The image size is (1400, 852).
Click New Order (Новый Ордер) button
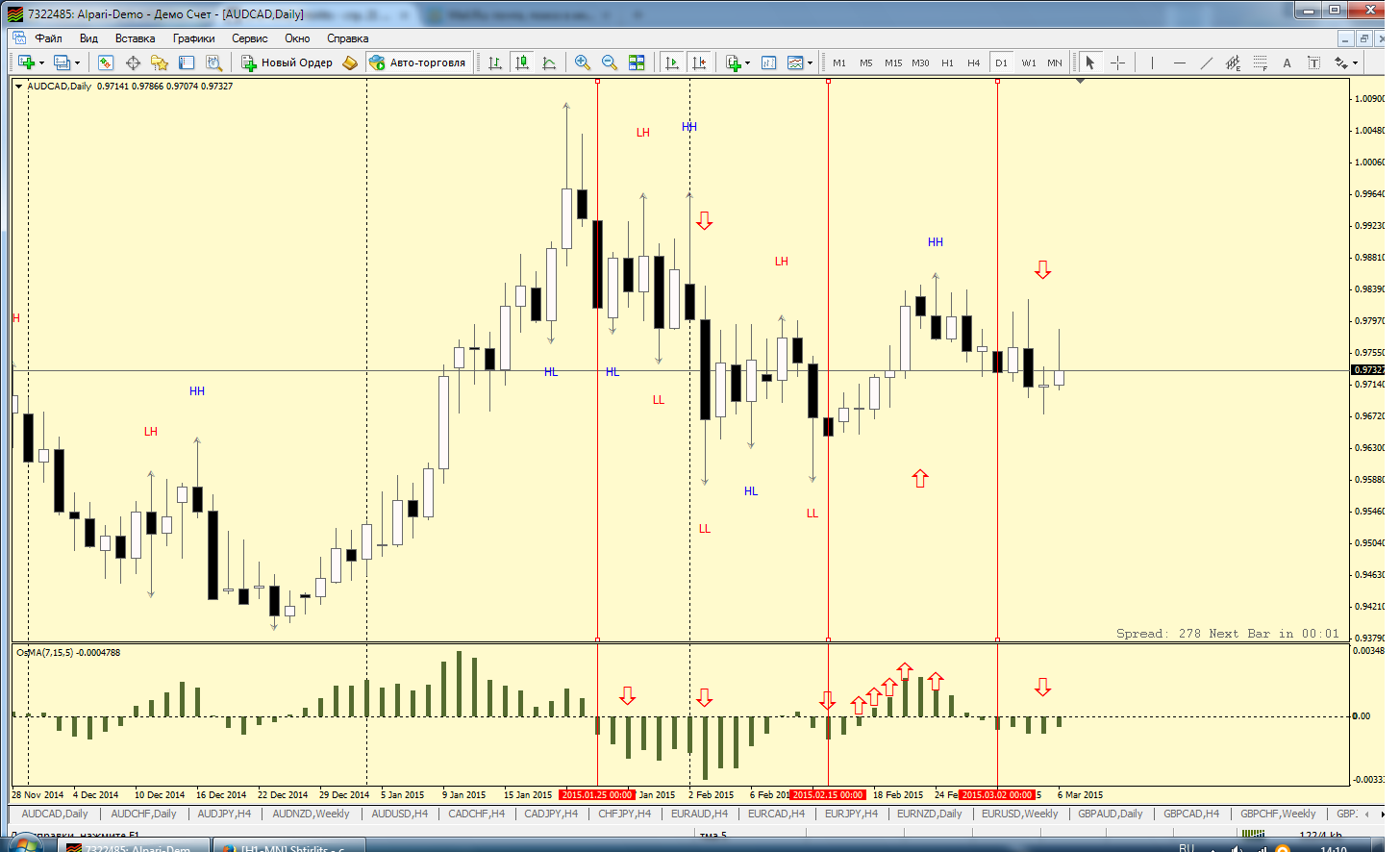(287, 63)
